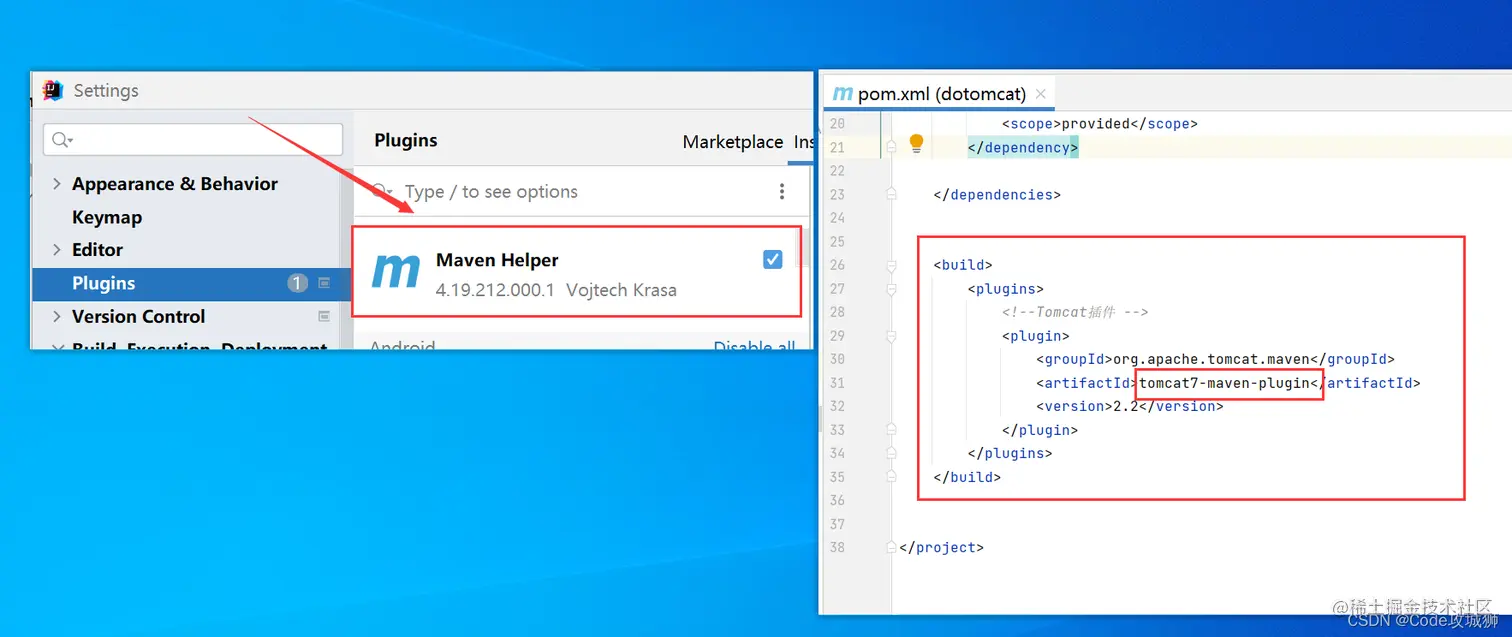This screenshot has width=1512, height=637.
Task: Uncheck the Maven Helper plugin checkbox
Action: coord(772,260)
